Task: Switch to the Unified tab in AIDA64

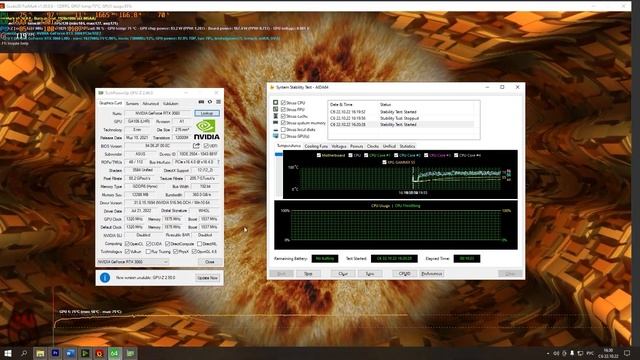Action: tap(389, 146)
